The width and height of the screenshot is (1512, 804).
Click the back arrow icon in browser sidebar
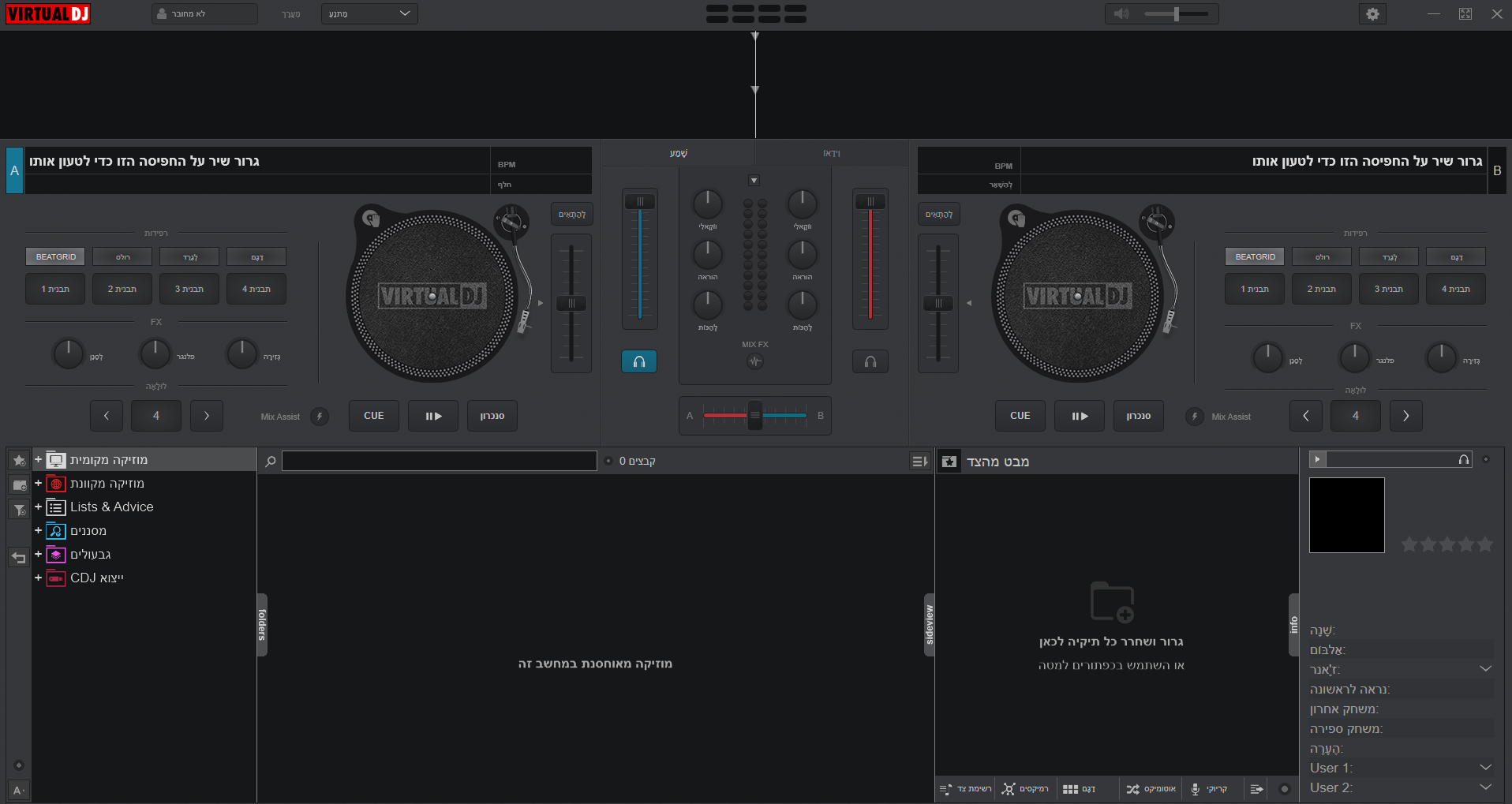(x=19, y=558)
